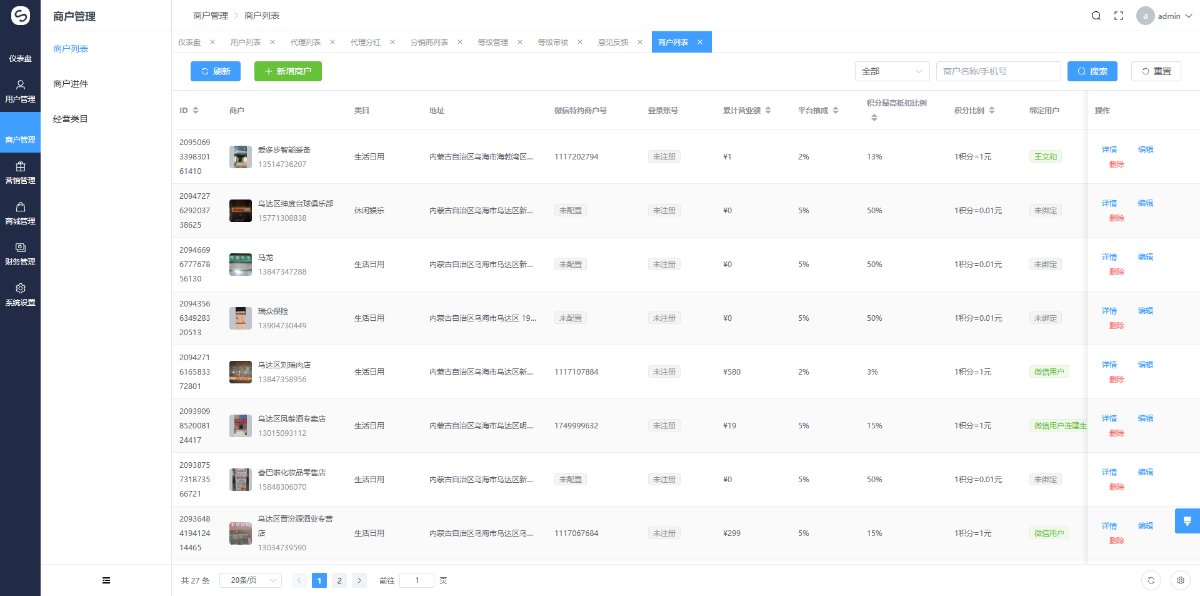Close the 代理列表 tab
Screen dimensions: 1200x596
click(332, 42)
